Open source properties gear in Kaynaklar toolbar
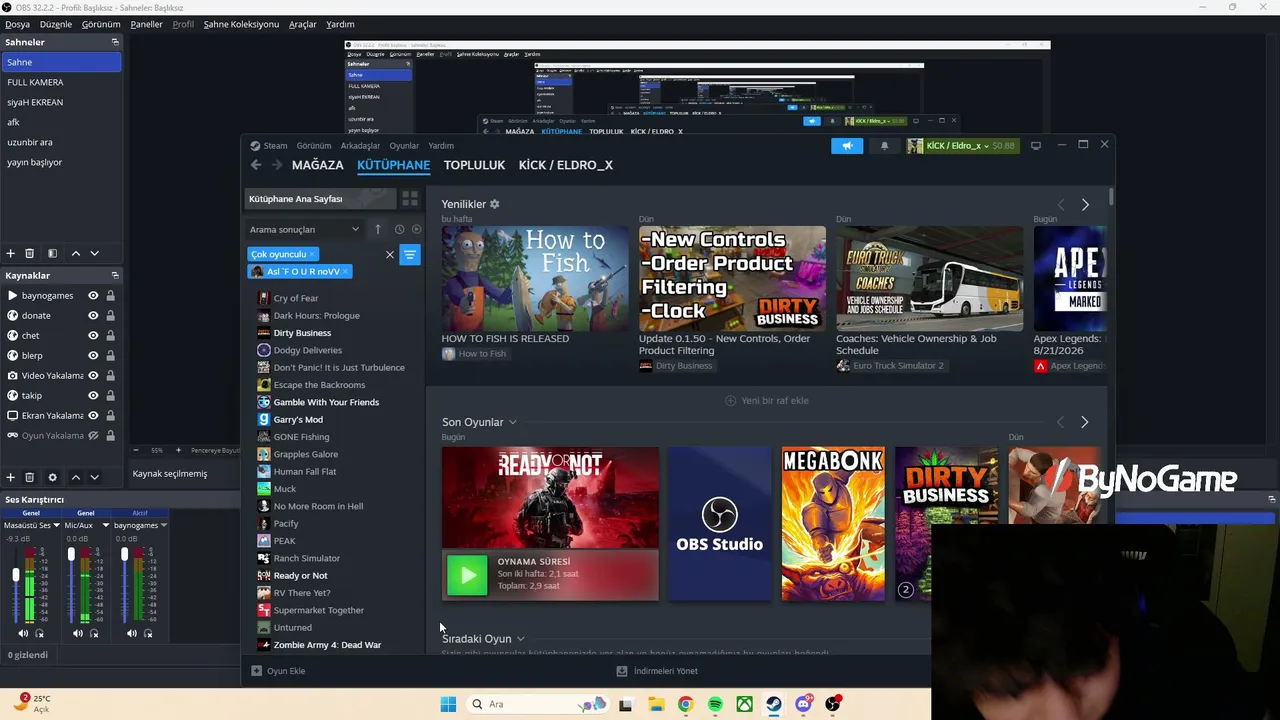This screenshot has height=720, width=1280. click(52, 478)
